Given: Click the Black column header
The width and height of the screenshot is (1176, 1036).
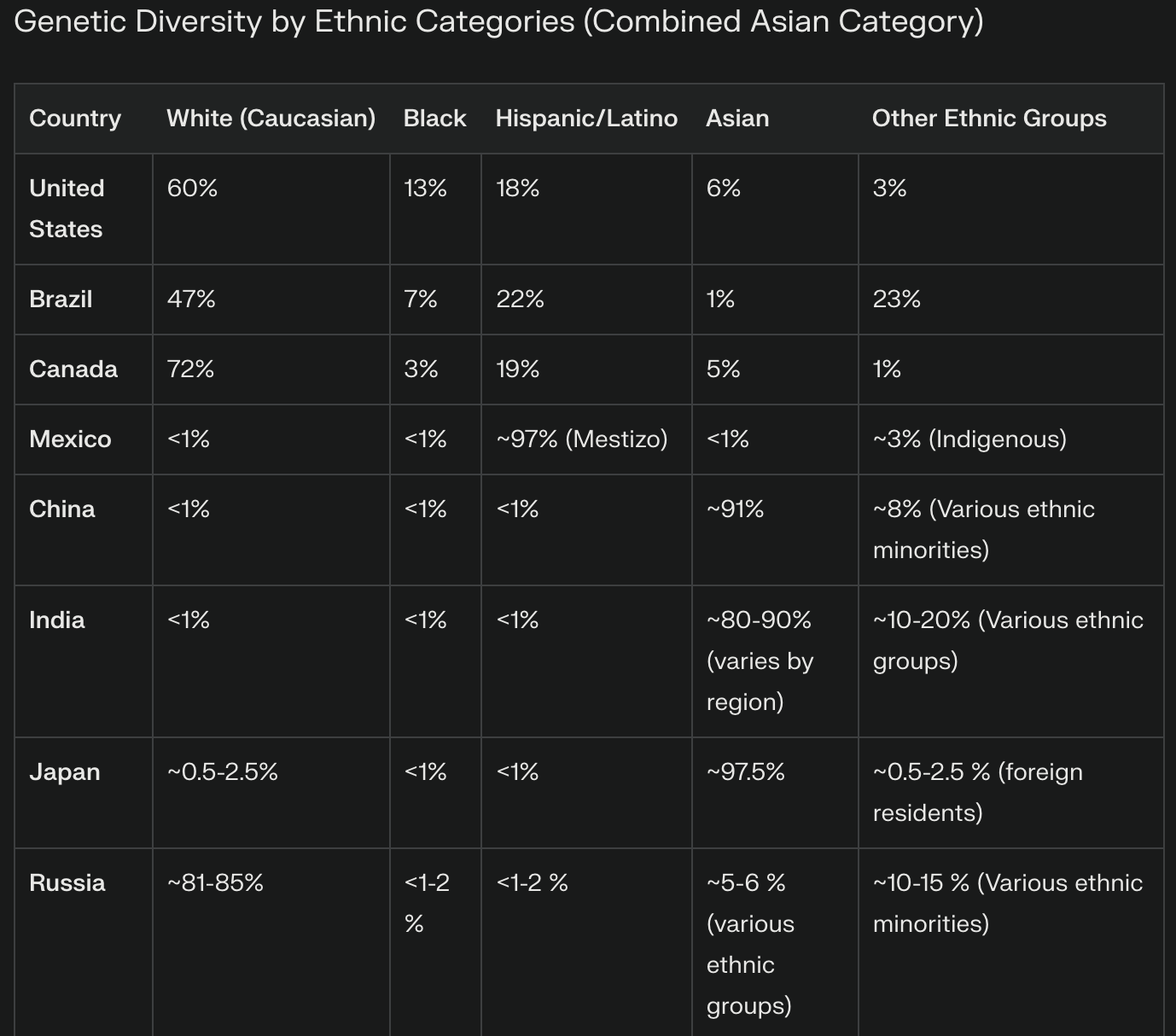Looking at the screenshot, I should (x=434, y=119).
